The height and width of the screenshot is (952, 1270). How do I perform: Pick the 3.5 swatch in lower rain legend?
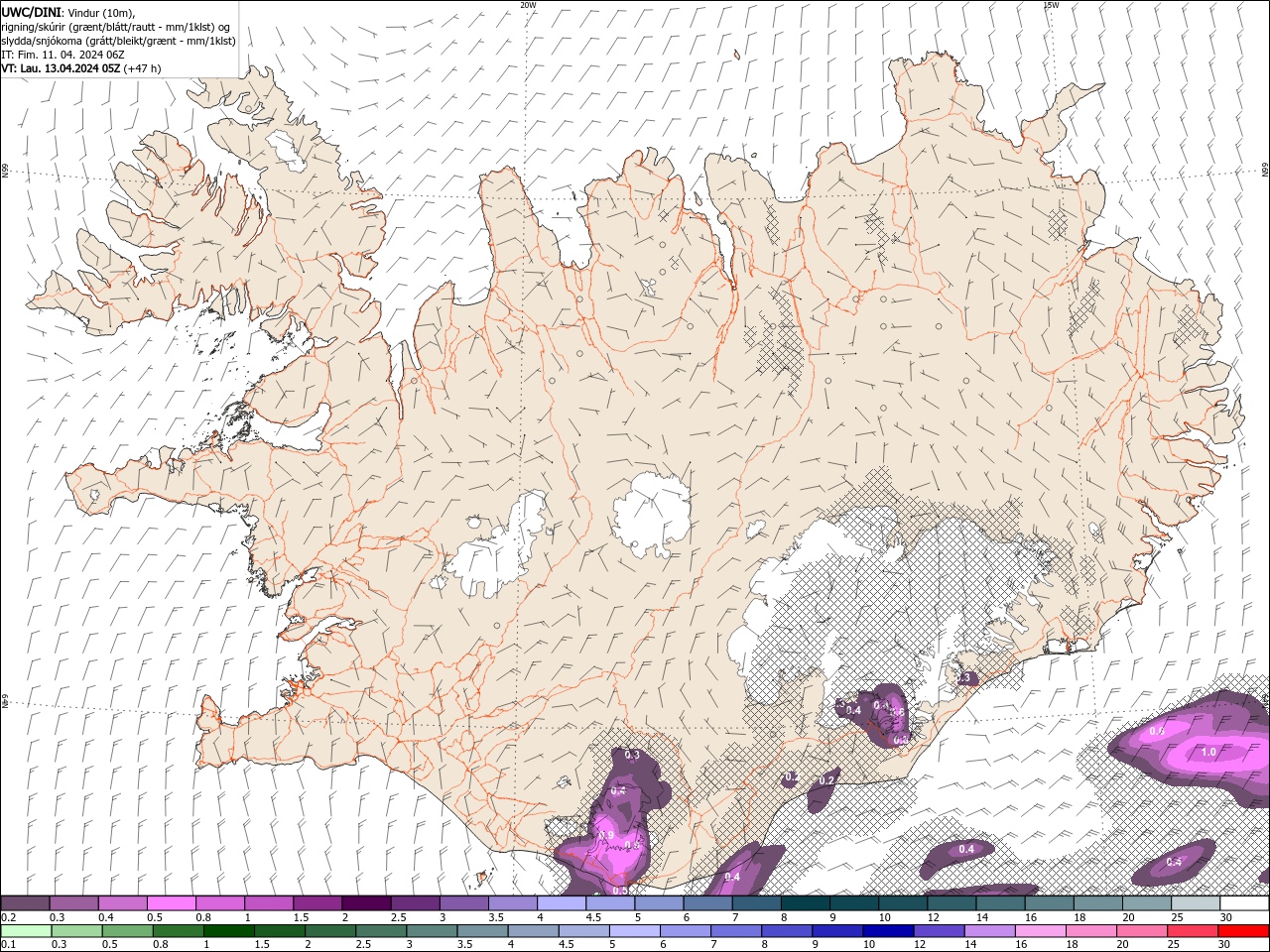[482, 930]
